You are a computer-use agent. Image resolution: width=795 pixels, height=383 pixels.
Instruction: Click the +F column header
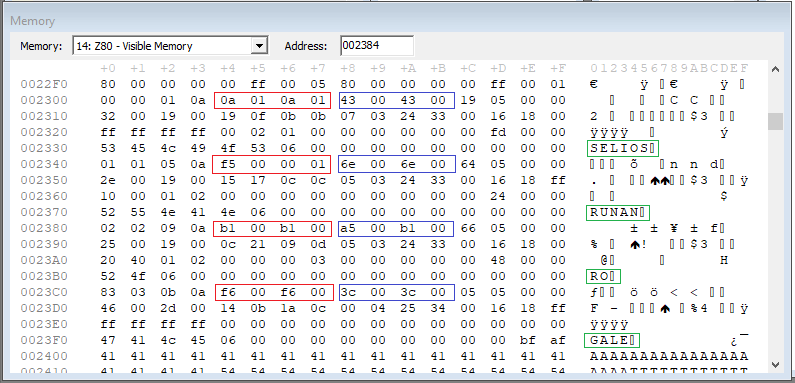pos(558,68)
